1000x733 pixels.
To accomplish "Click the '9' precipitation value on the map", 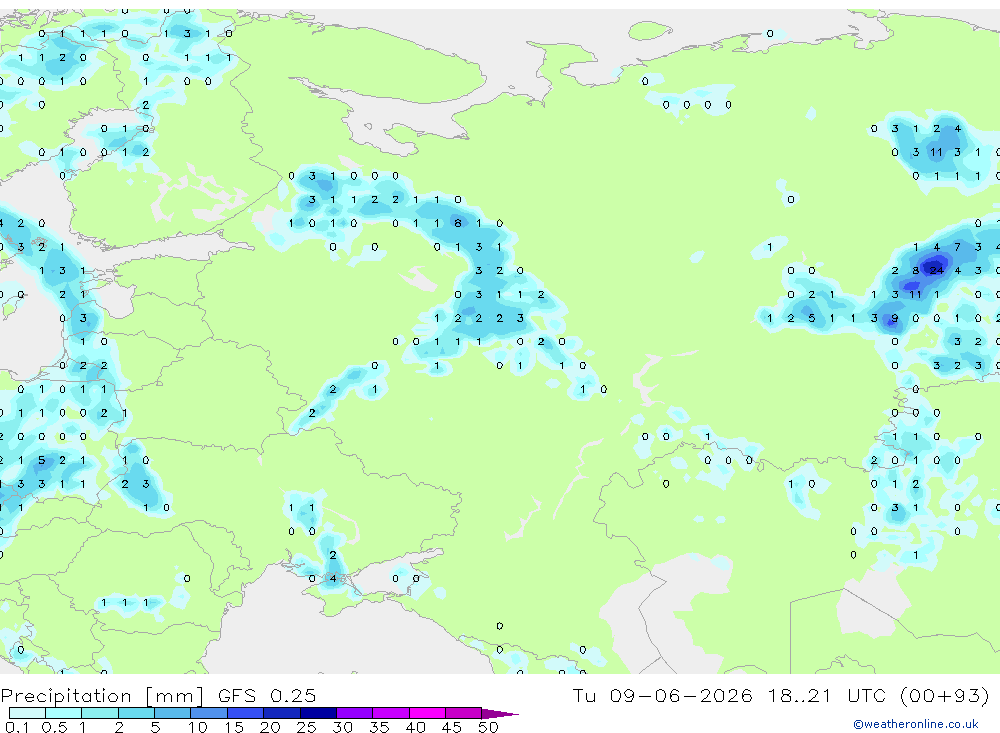I will (895, 318).
